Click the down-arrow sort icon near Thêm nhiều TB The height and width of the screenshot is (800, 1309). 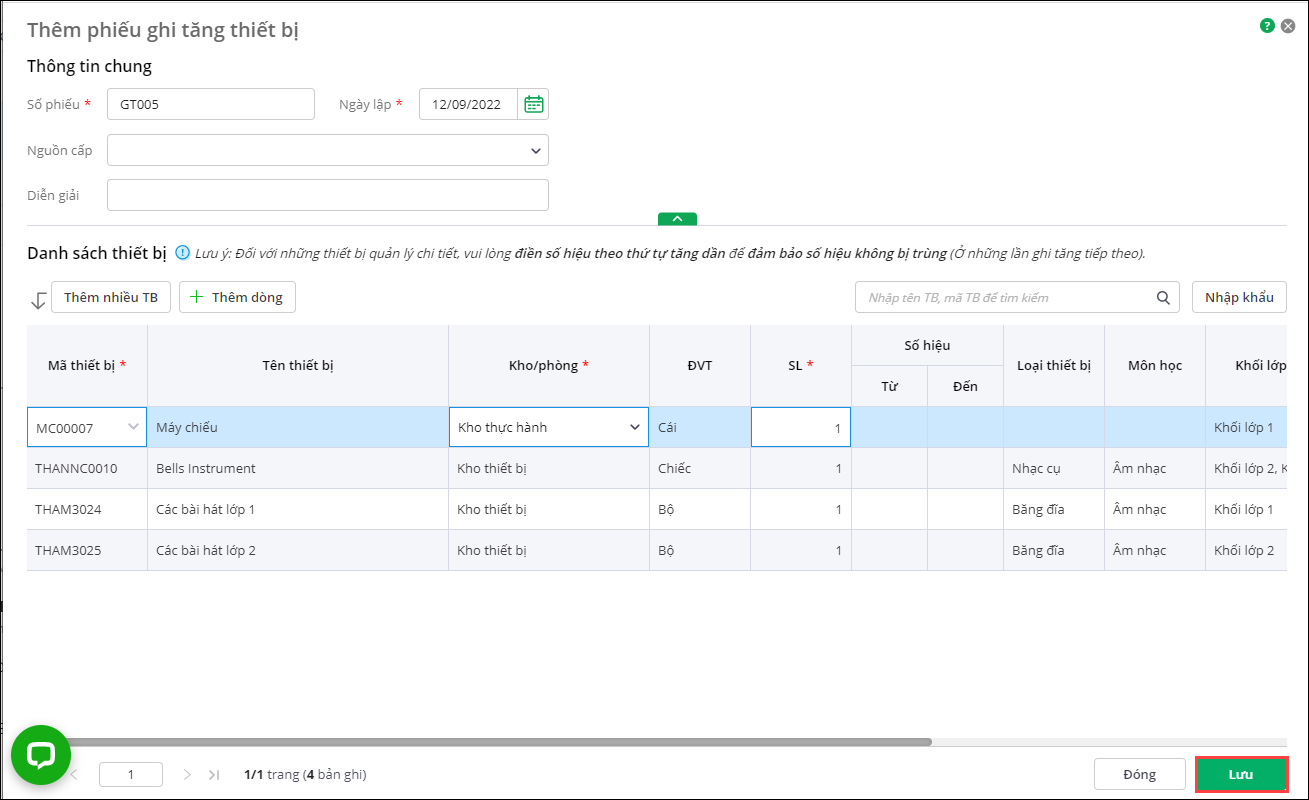click(38, 299)
